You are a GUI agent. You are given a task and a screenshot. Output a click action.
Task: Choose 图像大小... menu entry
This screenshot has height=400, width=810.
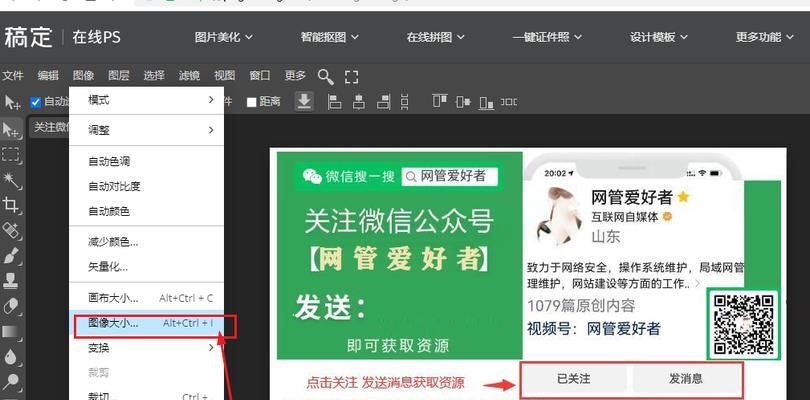click(x=147, y=324)
